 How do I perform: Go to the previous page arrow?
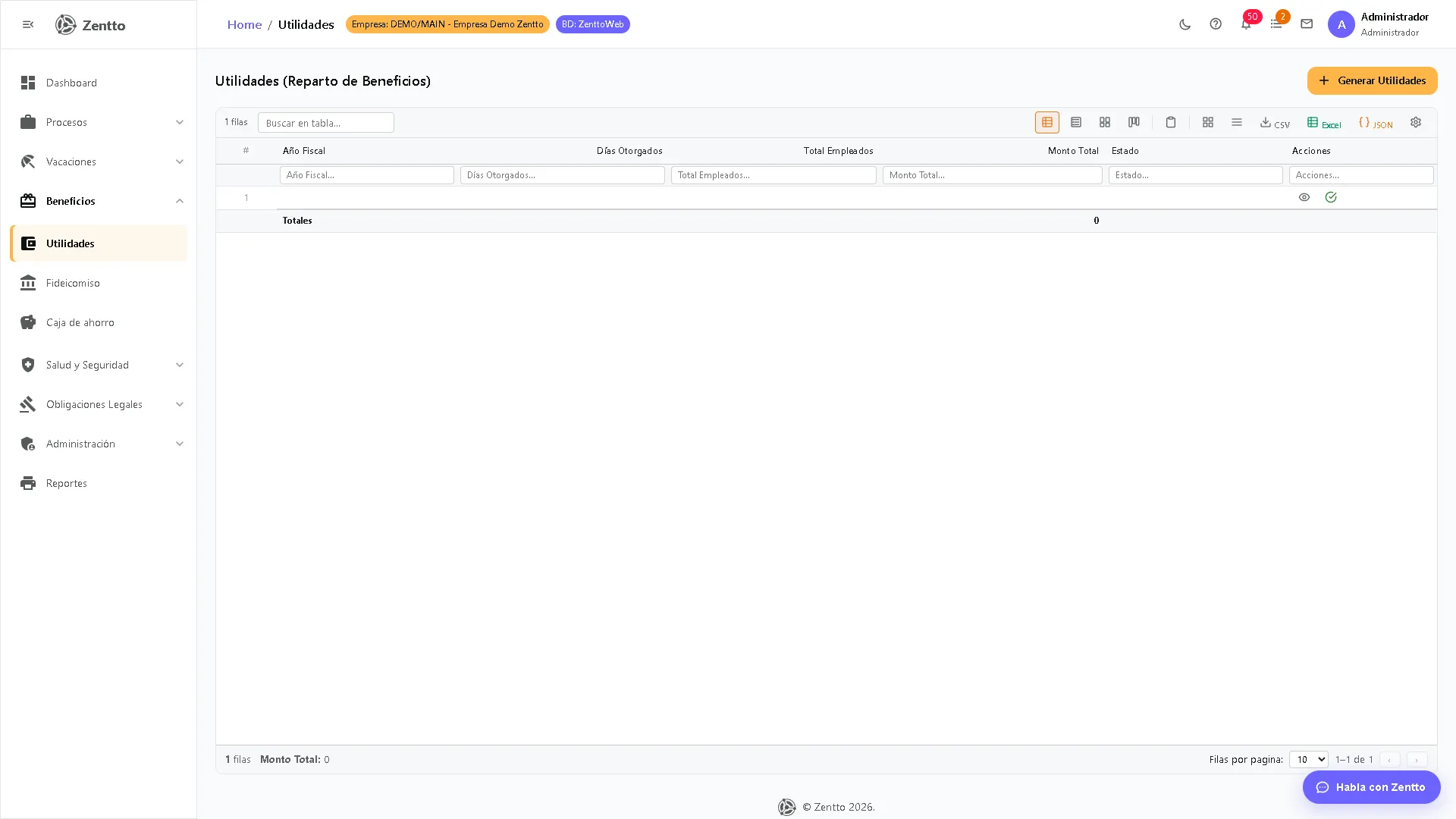tap(1390, 759)
